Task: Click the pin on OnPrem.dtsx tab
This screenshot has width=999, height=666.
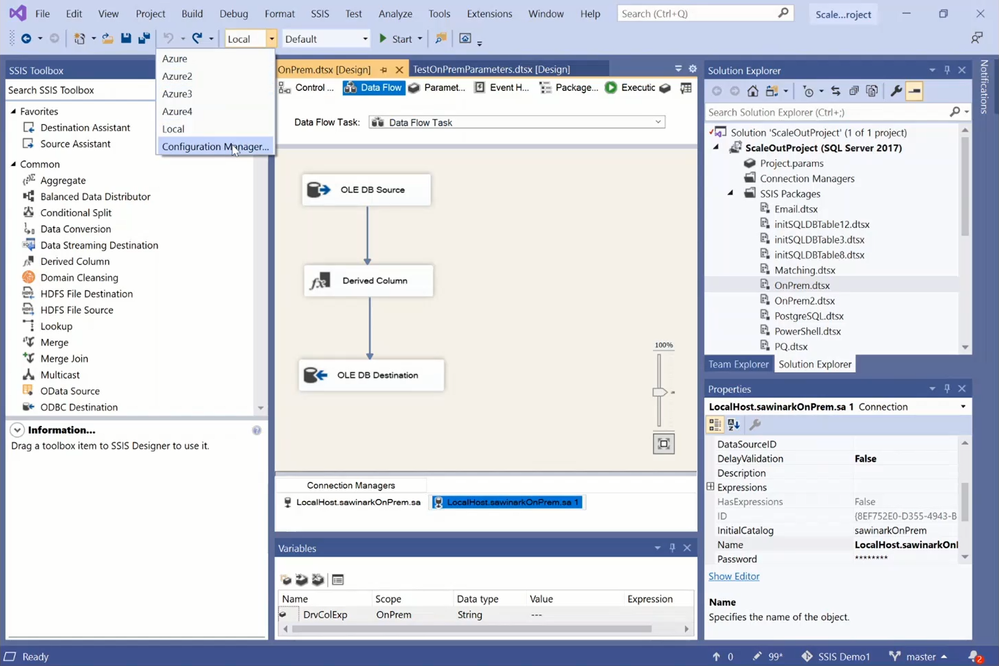Action: coord(384,69)
